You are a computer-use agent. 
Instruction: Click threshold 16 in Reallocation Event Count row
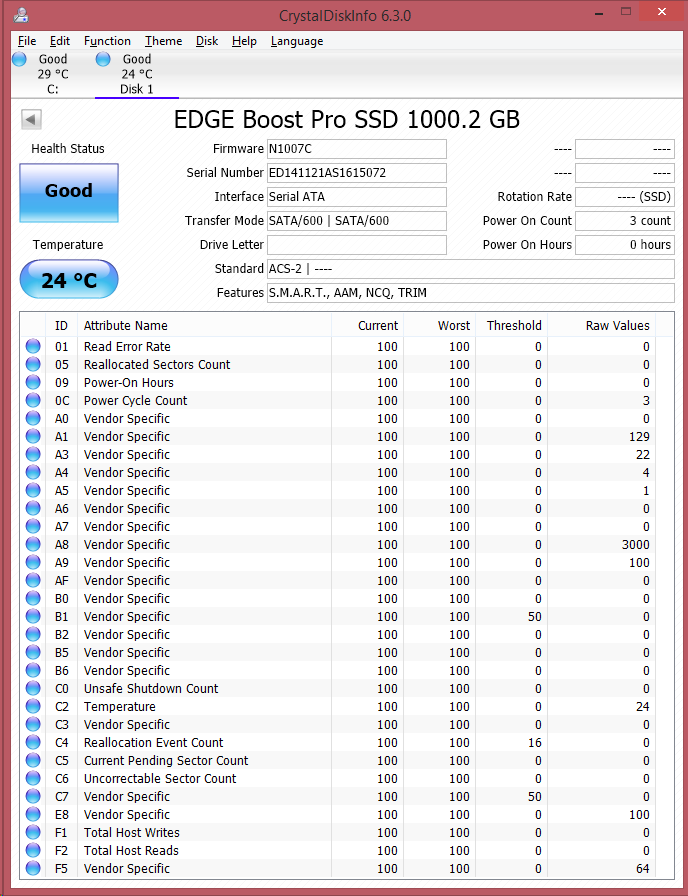(535, 742)
